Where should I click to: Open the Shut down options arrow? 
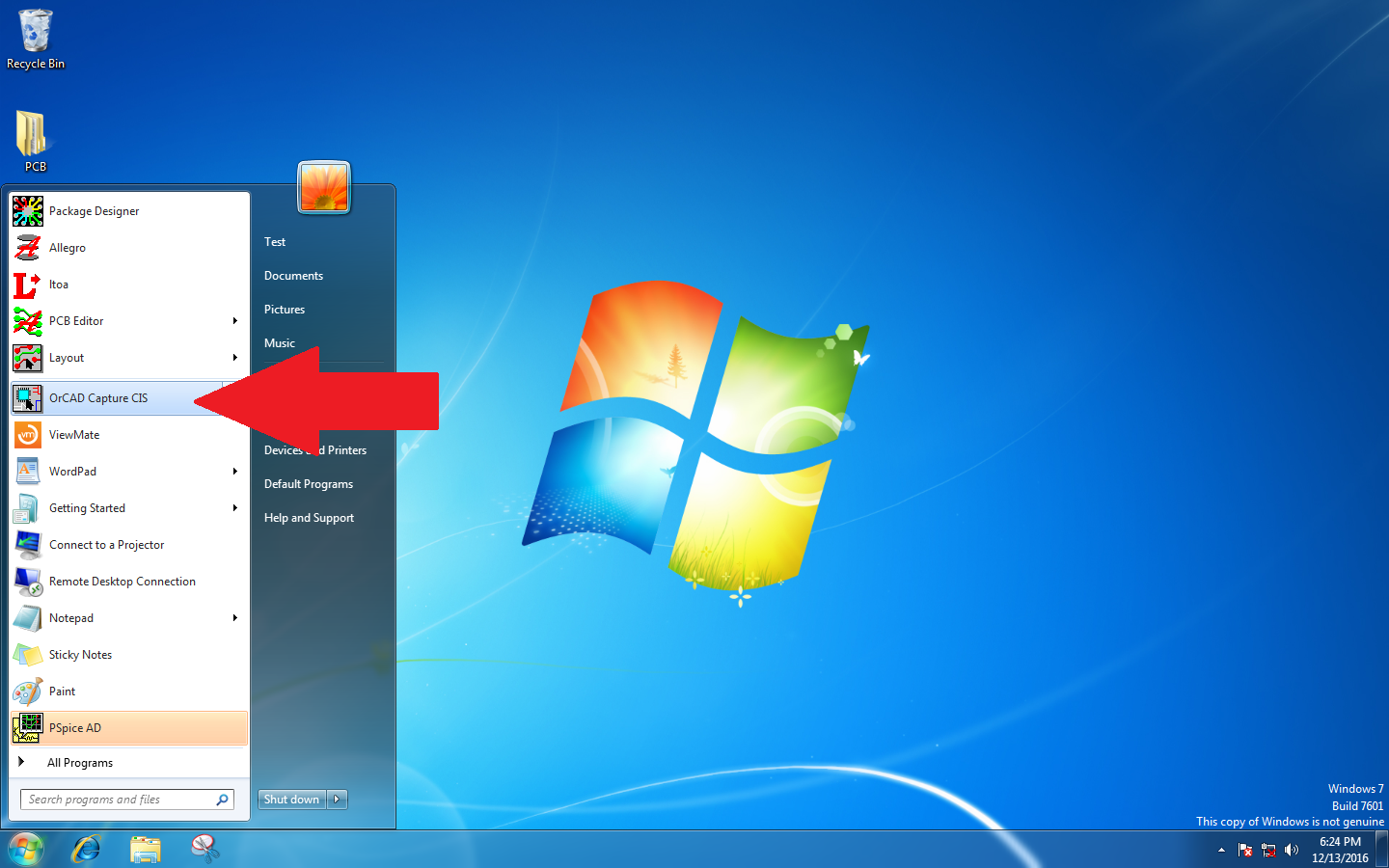click(x=337, y=800)
